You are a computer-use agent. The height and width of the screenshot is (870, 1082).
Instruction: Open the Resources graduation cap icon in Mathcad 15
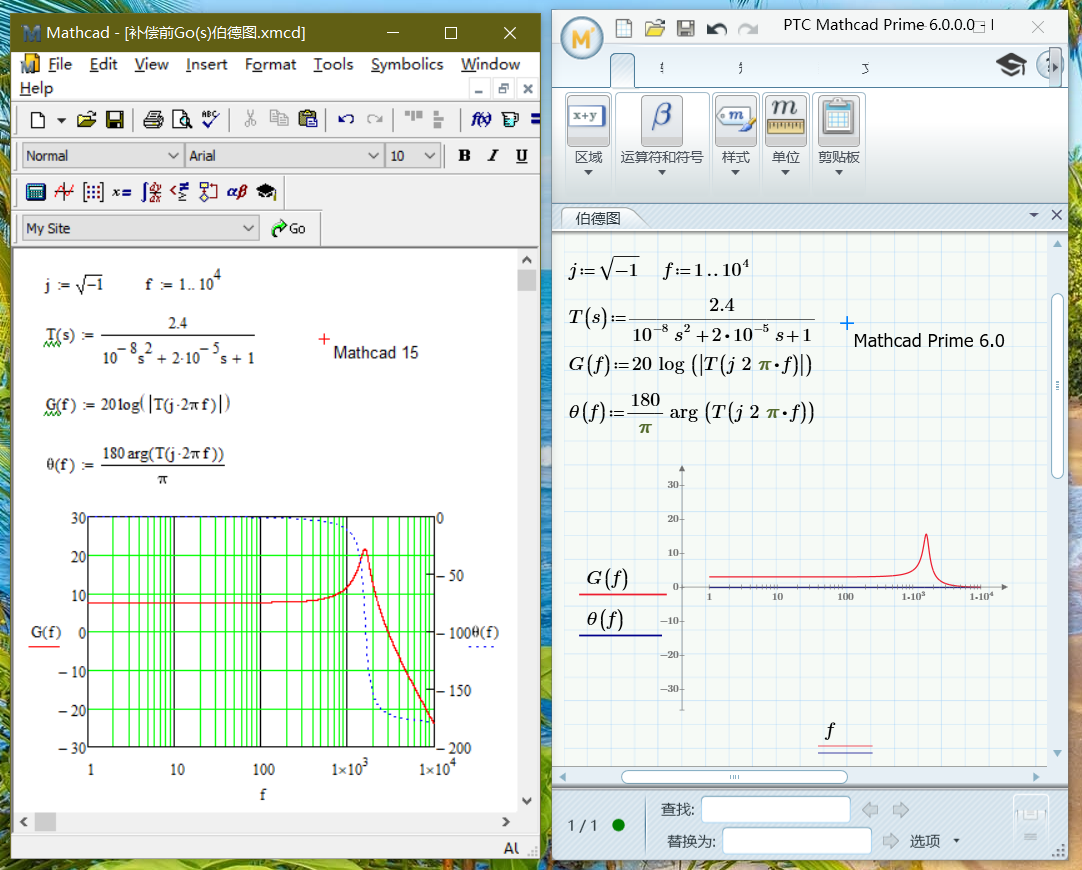tap(266, 192)
